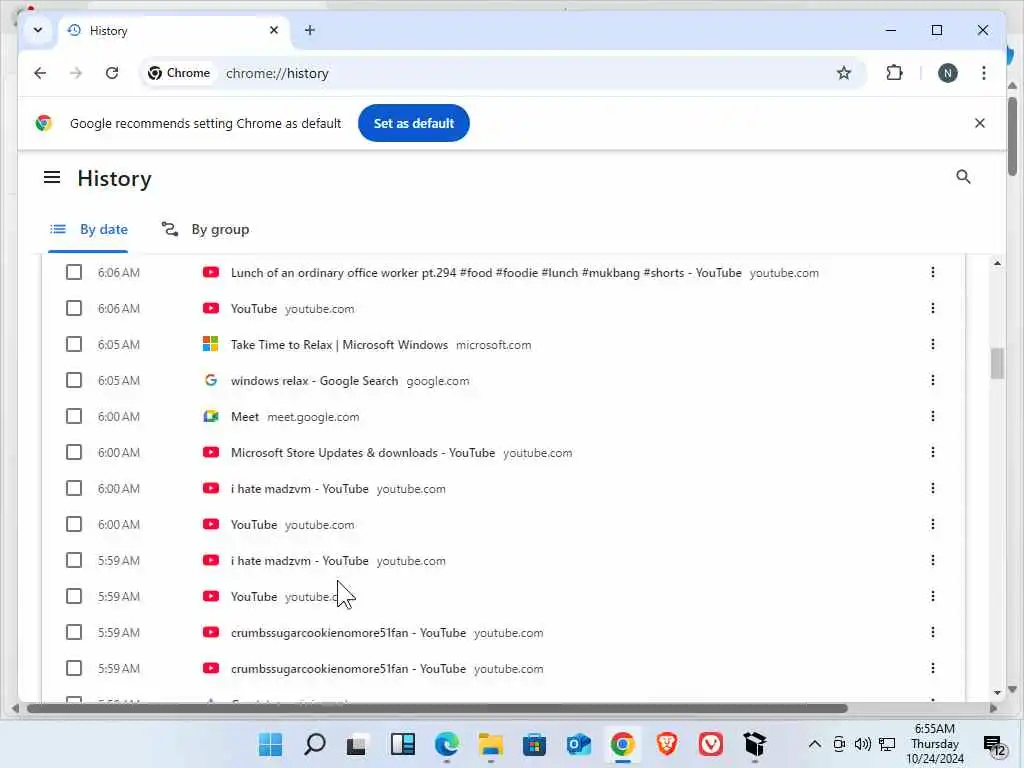Open actions menu for Microsoft Store Updates row
The height and width of the screenshot is (768, 1024).
933,452
